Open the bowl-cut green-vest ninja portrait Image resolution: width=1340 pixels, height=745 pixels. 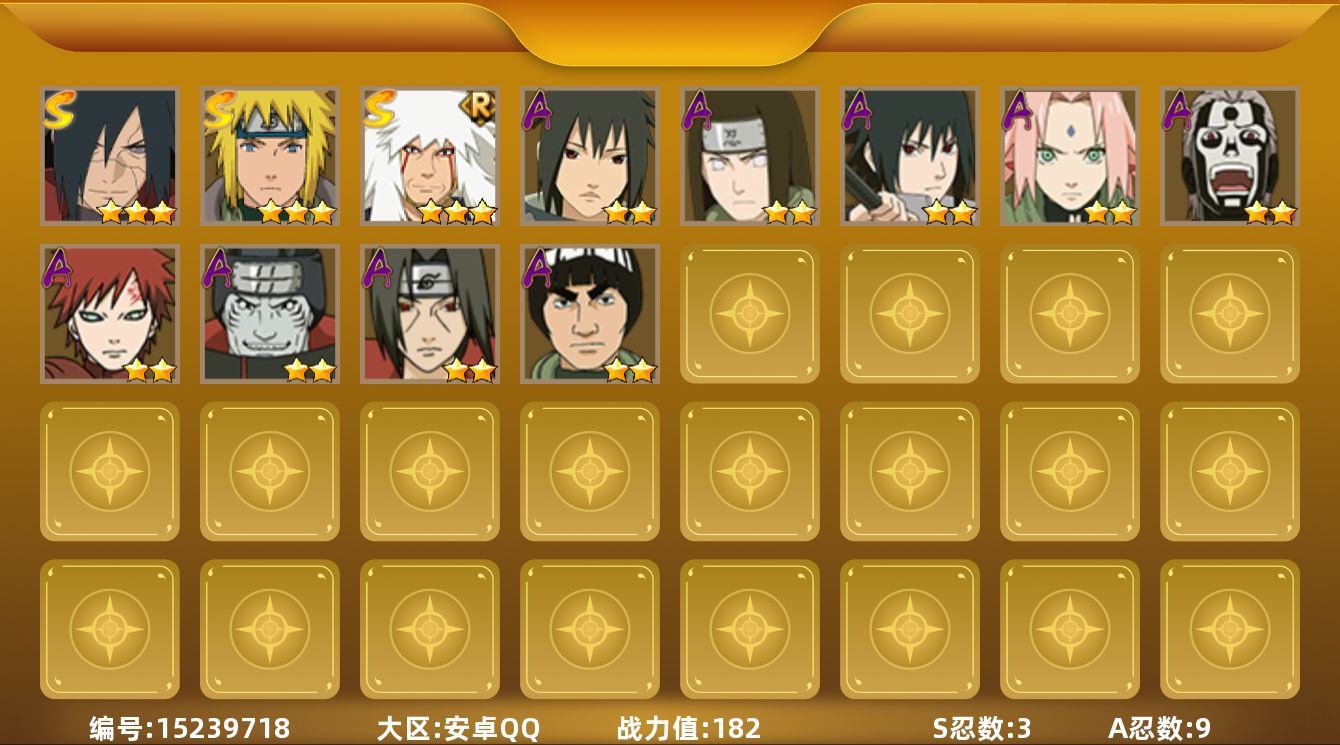tap(590, 314)
